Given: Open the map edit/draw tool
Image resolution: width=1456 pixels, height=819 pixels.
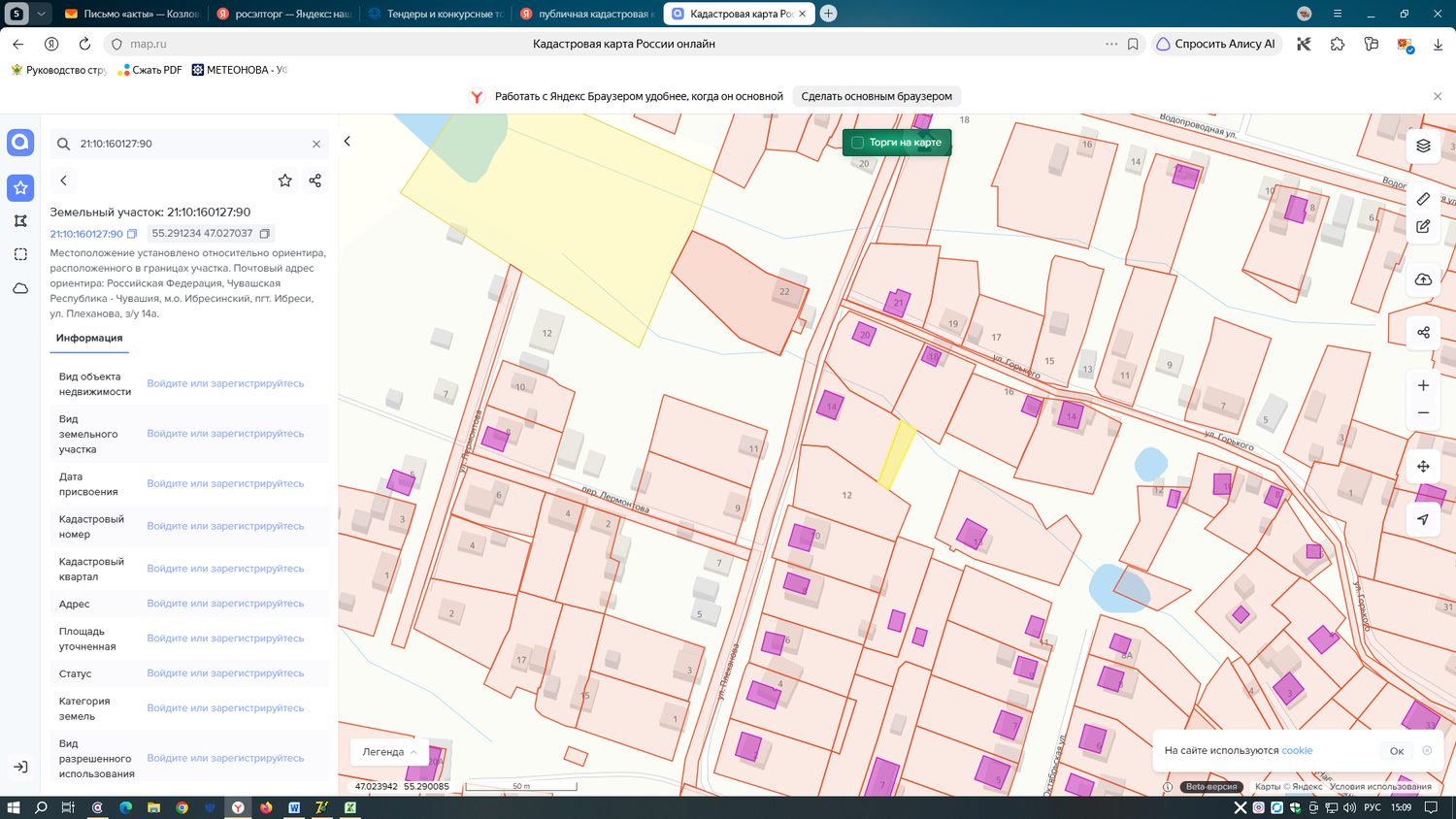Looking at the screenshot, I should [x=1423, y=226].
